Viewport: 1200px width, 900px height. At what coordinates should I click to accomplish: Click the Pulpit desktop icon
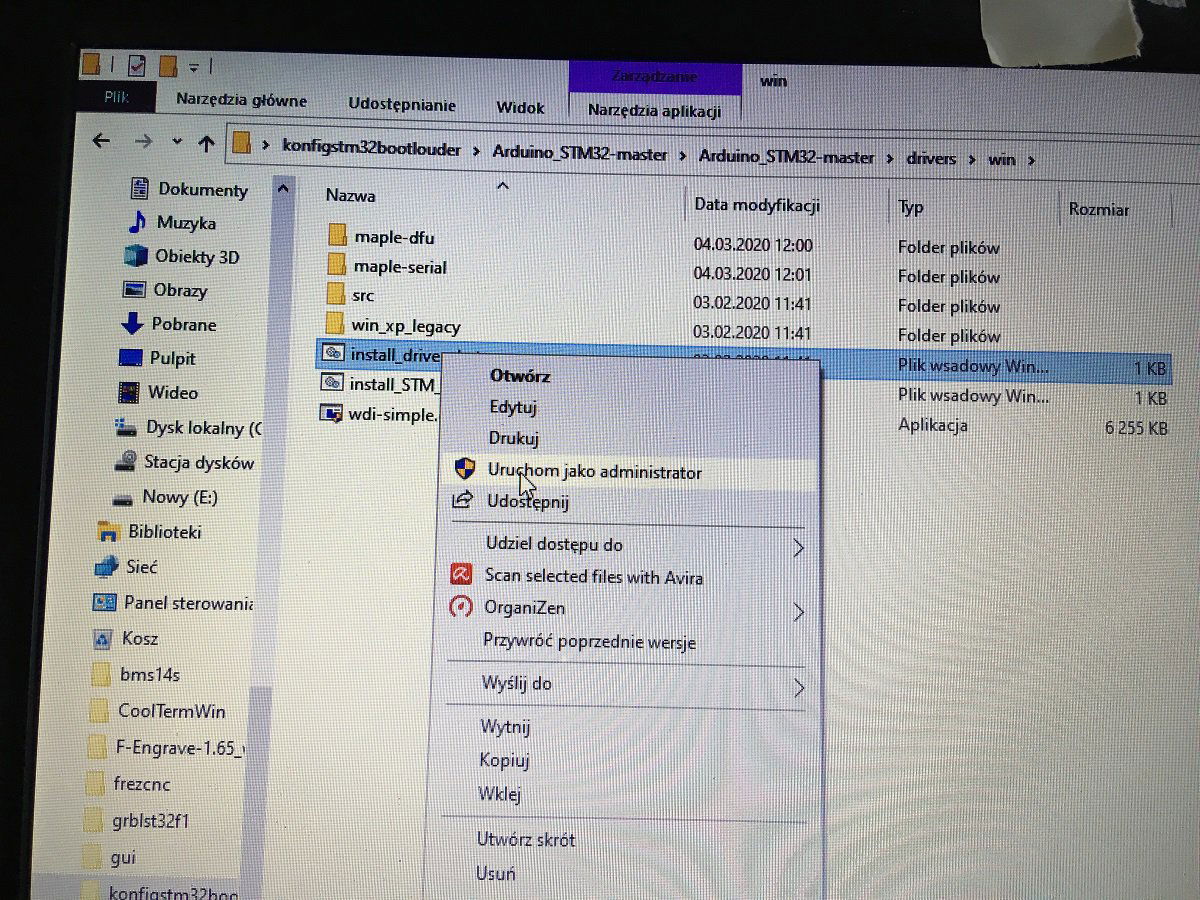pos(130,358)
